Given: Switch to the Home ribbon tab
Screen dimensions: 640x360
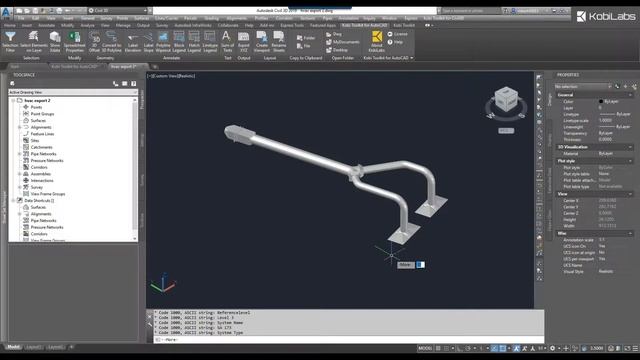Looking at the screenshot, I should point(9,25).
